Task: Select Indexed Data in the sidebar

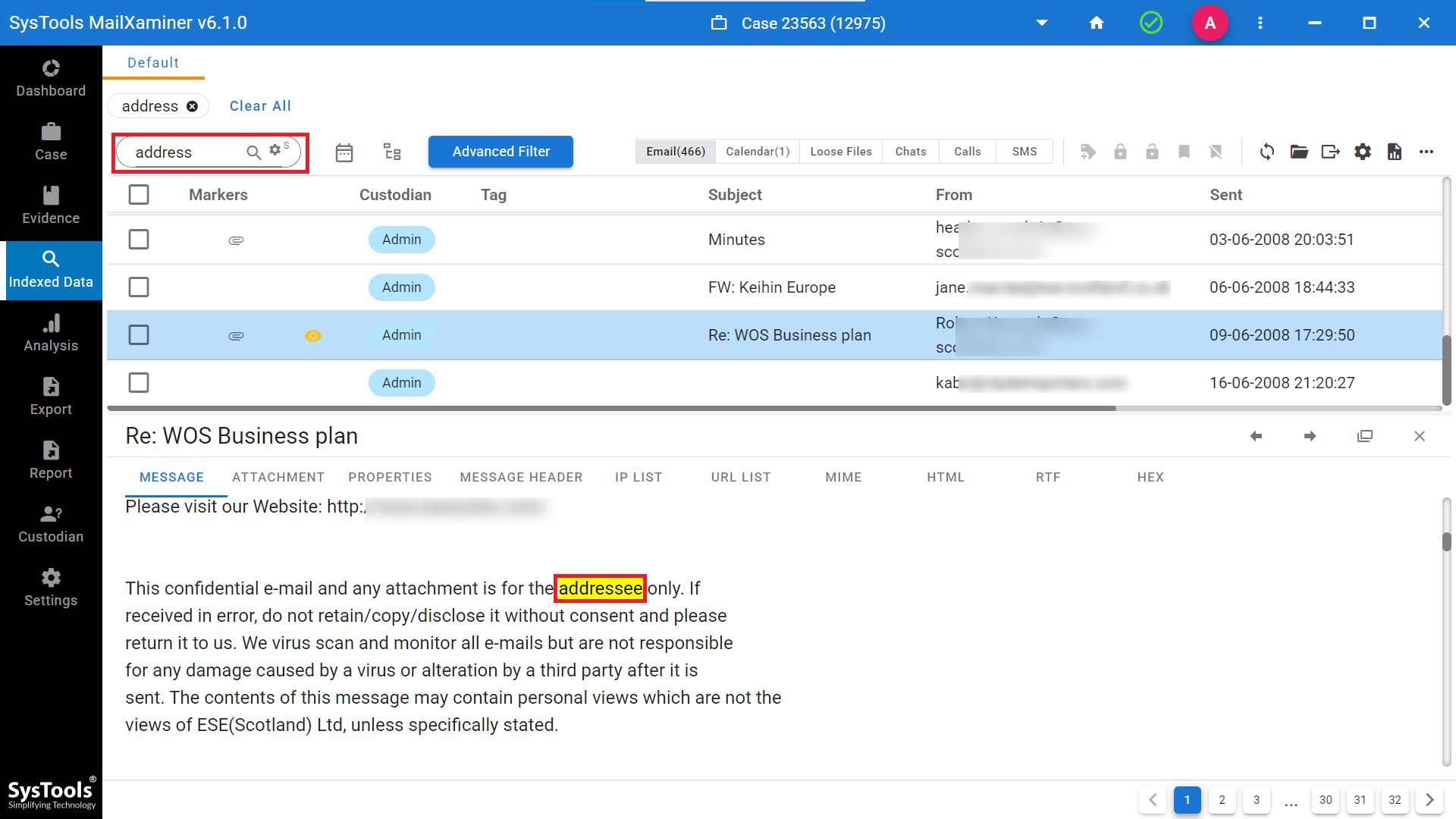Action: pyautogui.click(x=51, y=270)
